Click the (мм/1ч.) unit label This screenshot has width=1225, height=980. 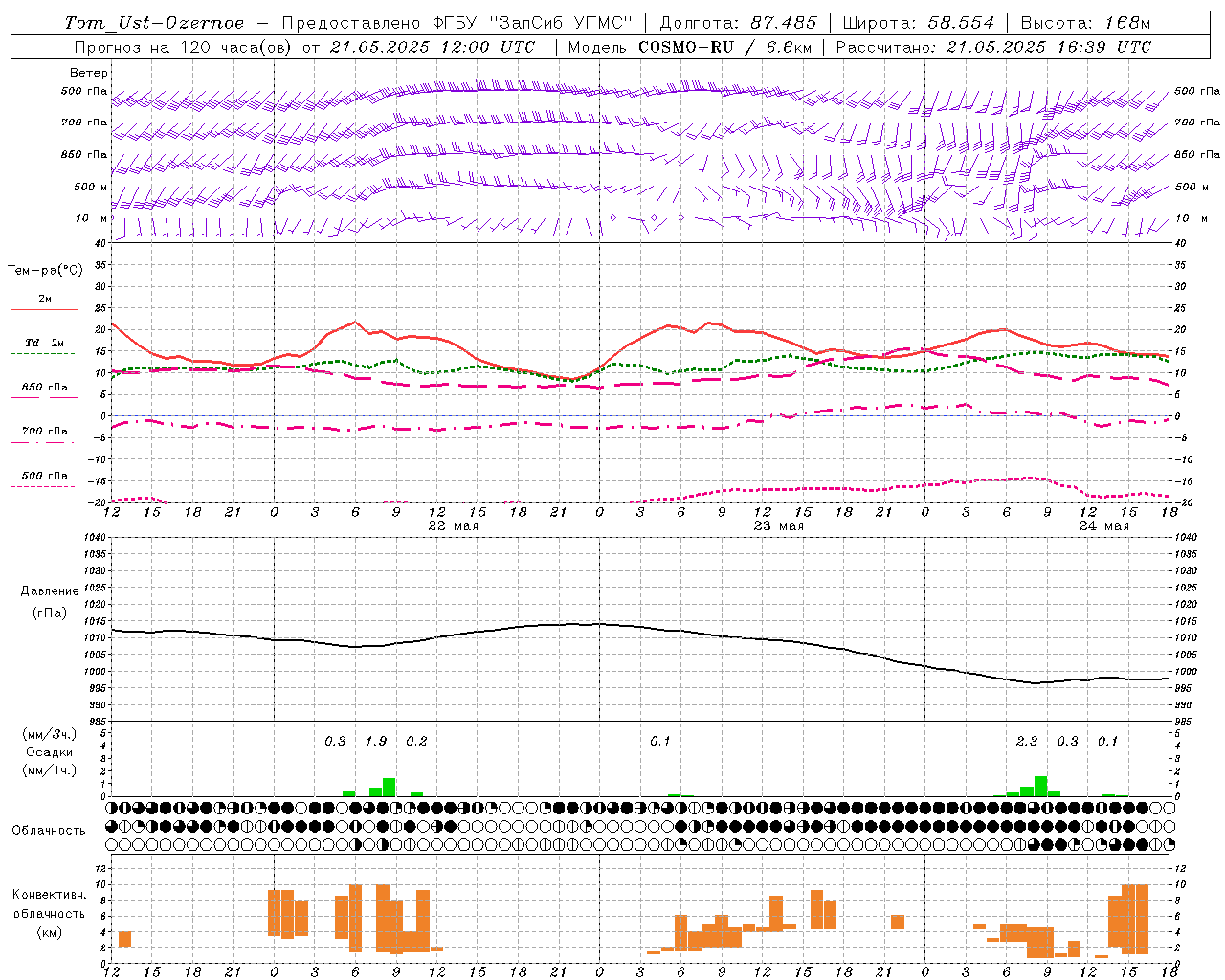(50, 770)
